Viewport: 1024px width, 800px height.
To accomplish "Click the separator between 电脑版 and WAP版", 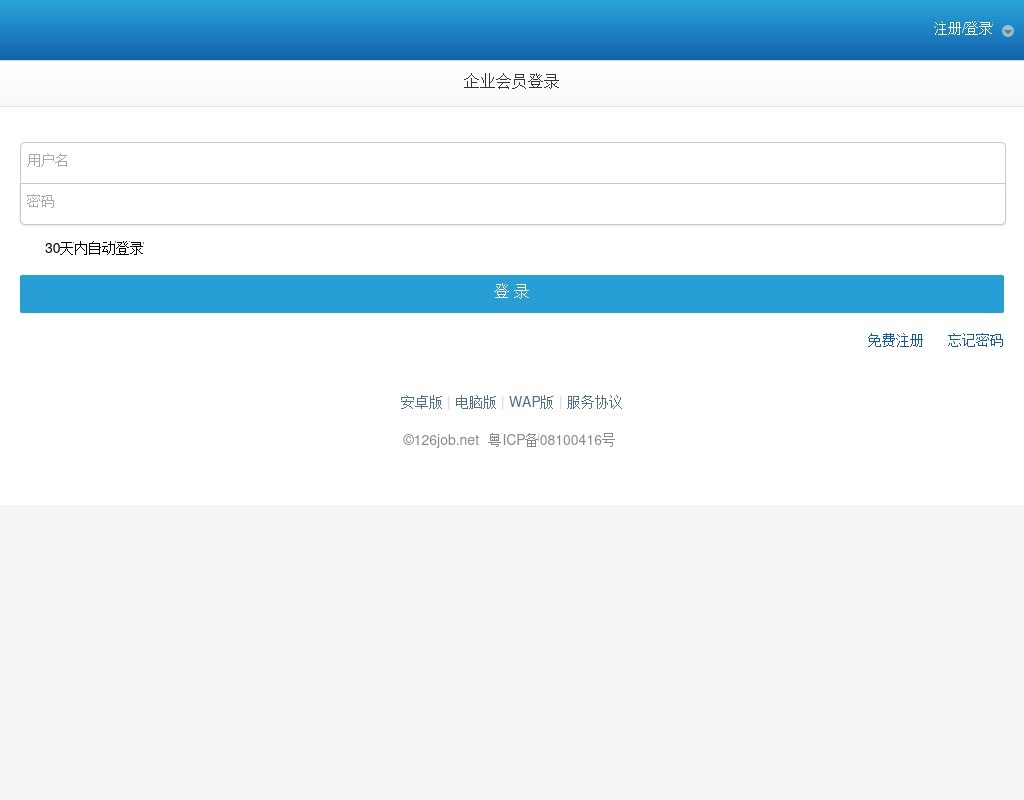I will pos(502,402).
